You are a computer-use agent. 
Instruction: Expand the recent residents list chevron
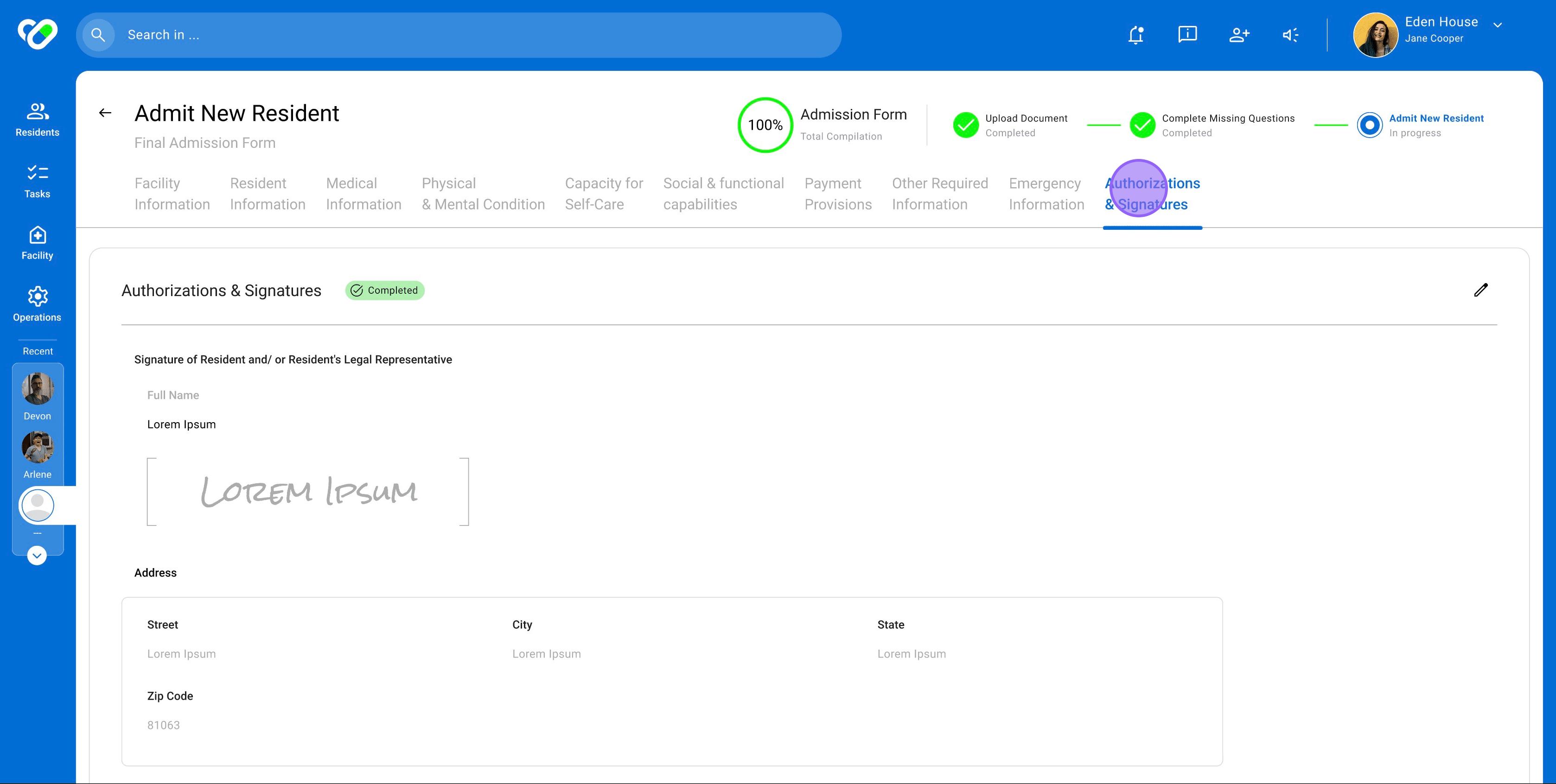pos(37,555)
